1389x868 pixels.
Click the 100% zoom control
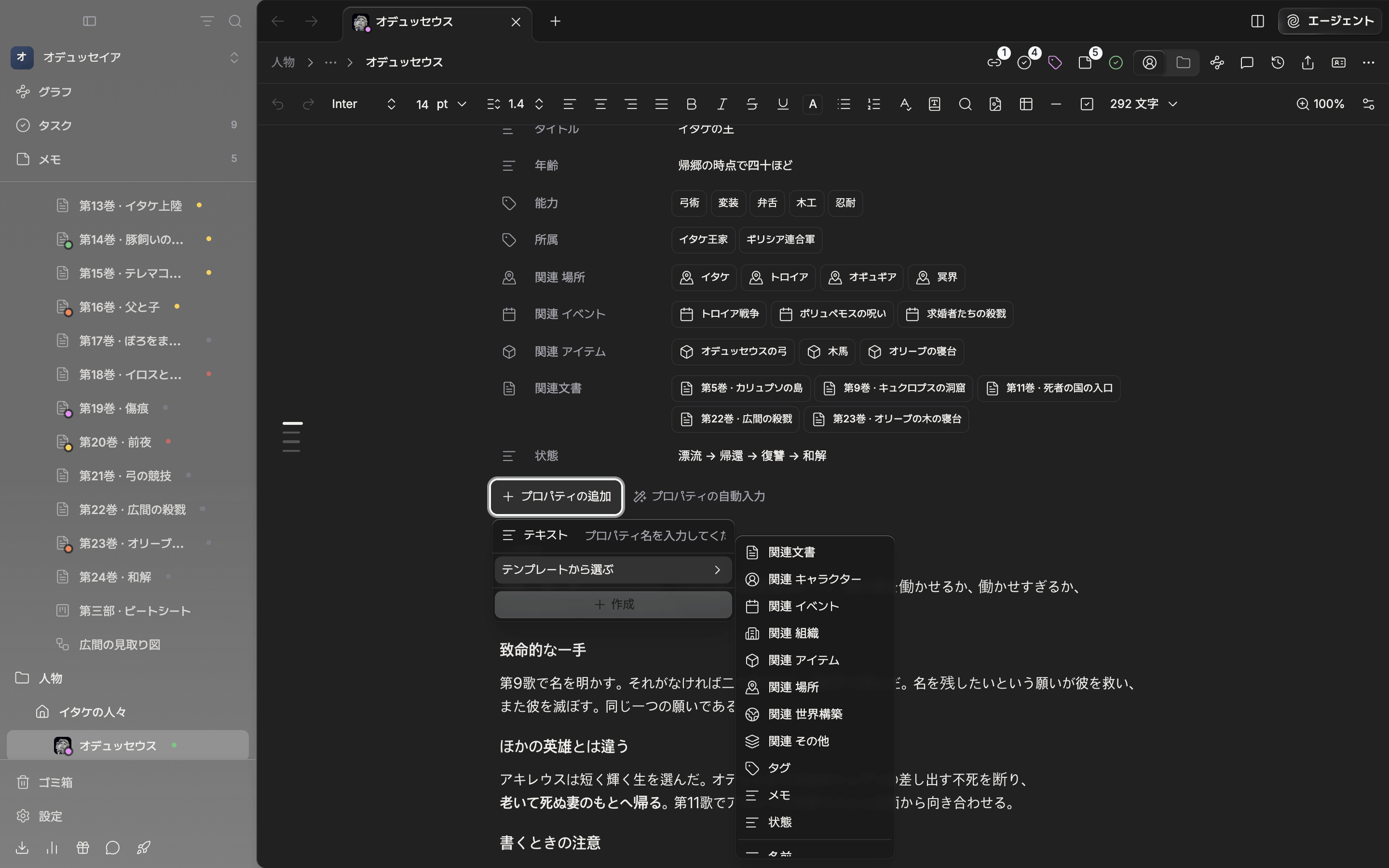tap(1320, 104)
